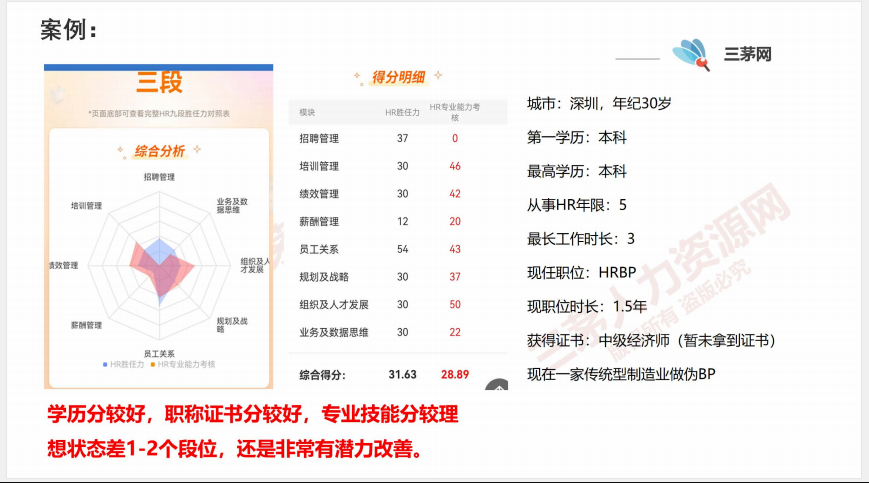
Task: Click the 三茅网 brand name text
Action: click(x=748, y=54)
